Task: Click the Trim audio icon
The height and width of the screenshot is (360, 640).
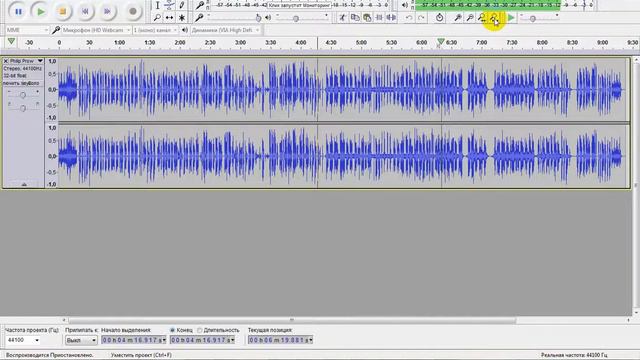Action: [379, 18]
